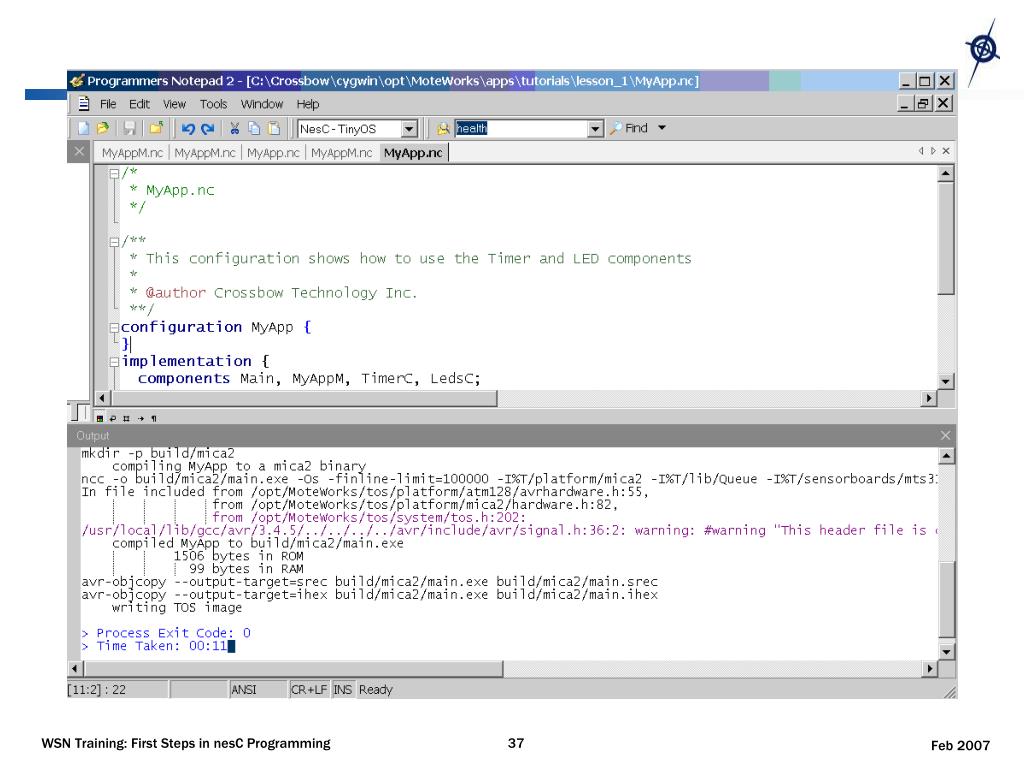1024x768 pixels.
Task: Click the Output panel's up scroll arrow
Action: point(946,455)
